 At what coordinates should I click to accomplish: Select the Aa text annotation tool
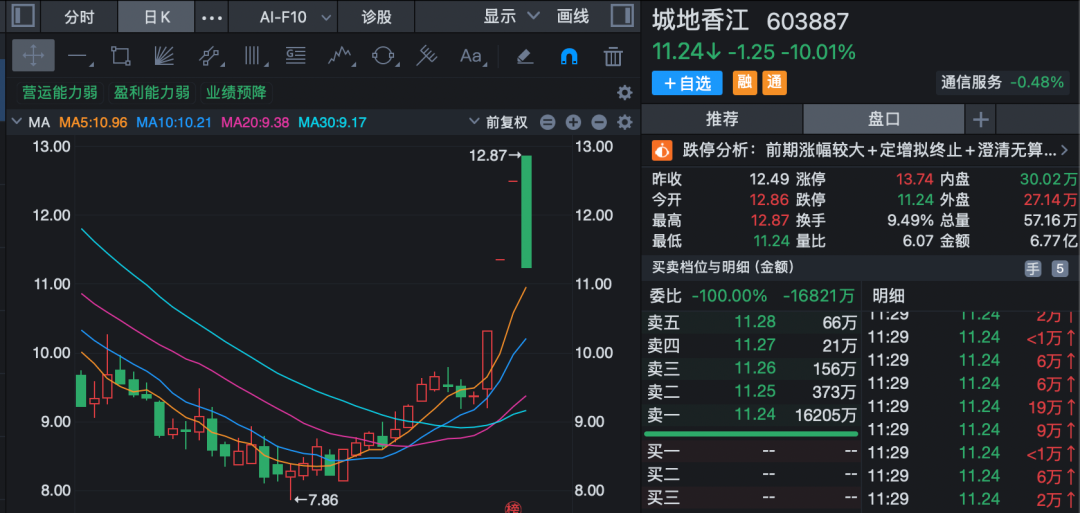(x=472, y=56)
